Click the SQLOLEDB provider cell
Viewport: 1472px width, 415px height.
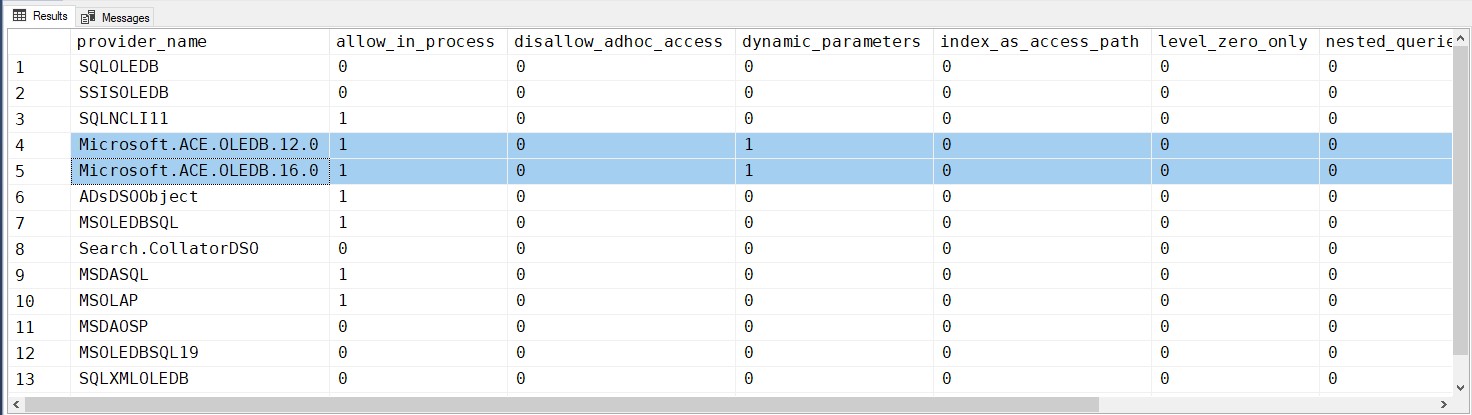[x=200, y=67]
